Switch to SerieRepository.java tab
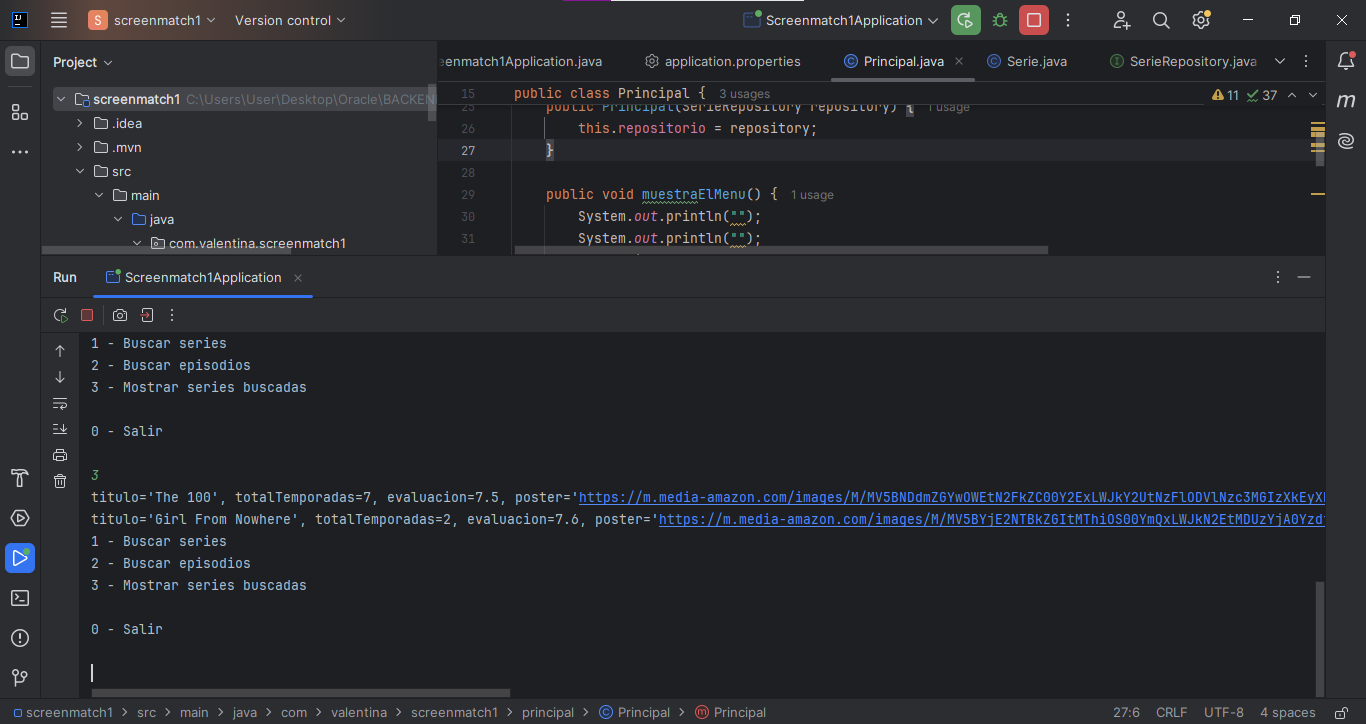Viewport: 1366px width, 724px height. 1184,61
